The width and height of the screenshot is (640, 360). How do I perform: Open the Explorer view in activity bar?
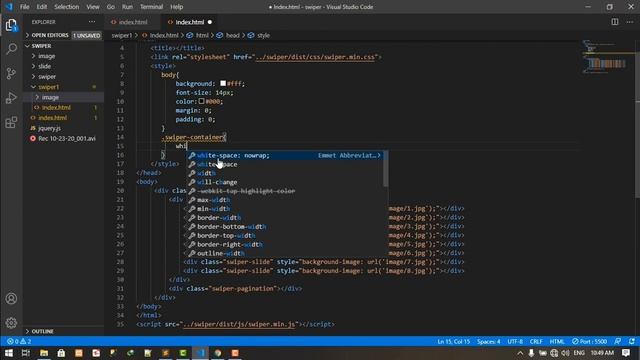pyautogui.click(x=11, y=25)
